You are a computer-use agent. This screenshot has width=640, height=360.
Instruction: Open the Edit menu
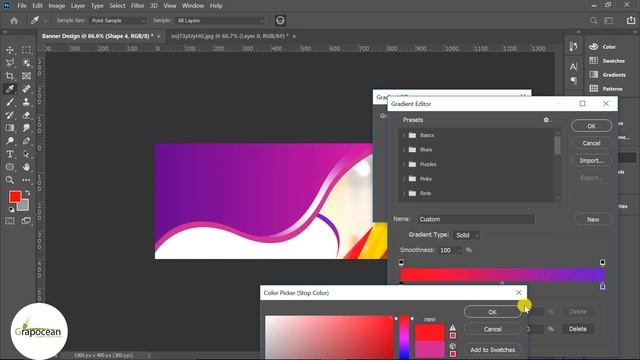tap(37, 6)
